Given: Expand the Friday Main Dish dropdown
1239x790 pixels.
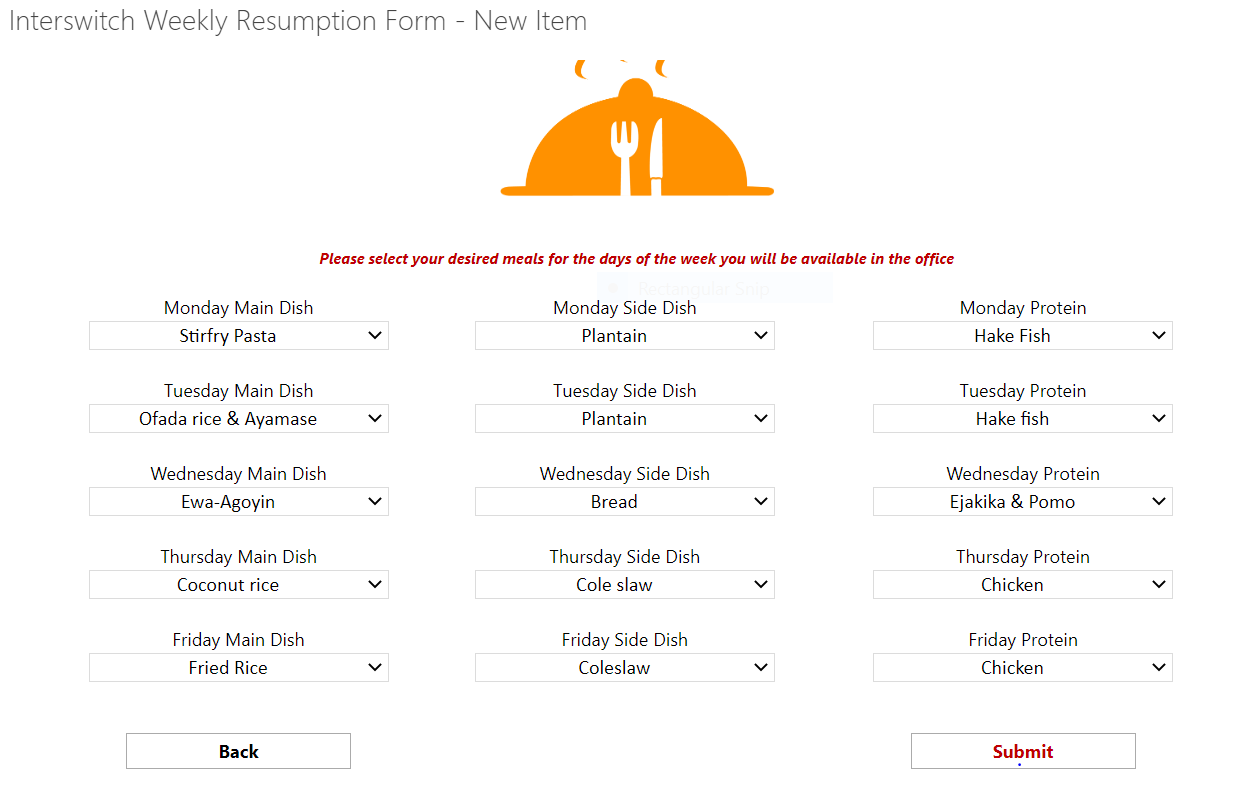Looking at the screenshot, I should [238, 668].
